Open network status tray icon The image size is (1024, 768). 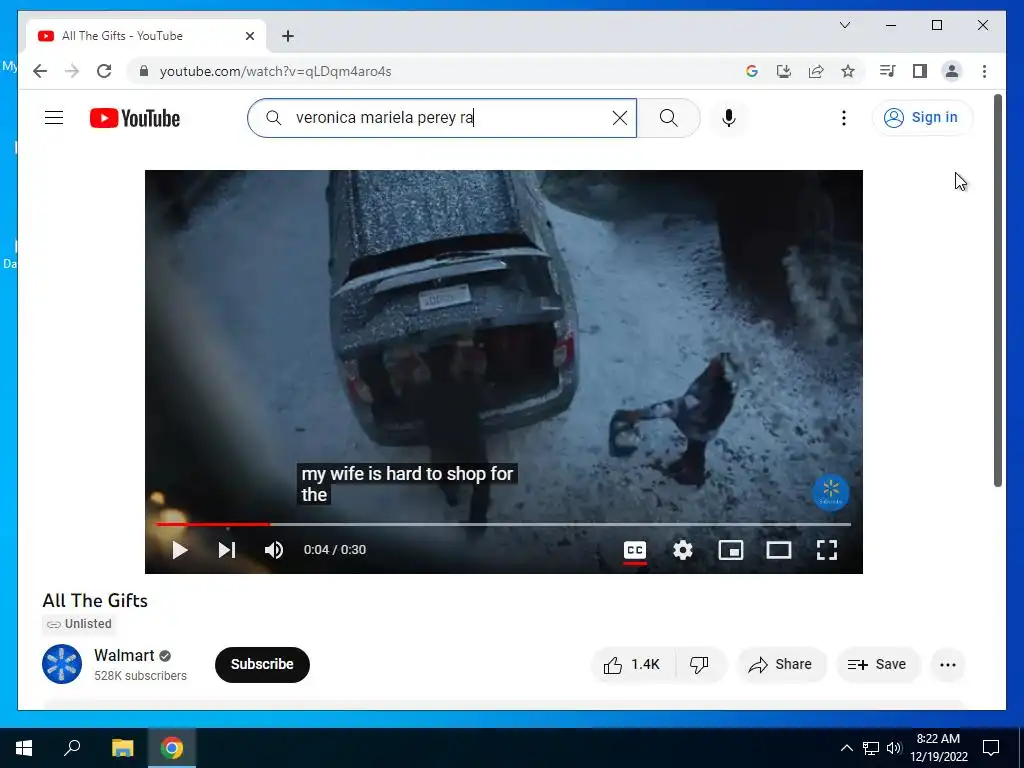(x=871, y=748)
